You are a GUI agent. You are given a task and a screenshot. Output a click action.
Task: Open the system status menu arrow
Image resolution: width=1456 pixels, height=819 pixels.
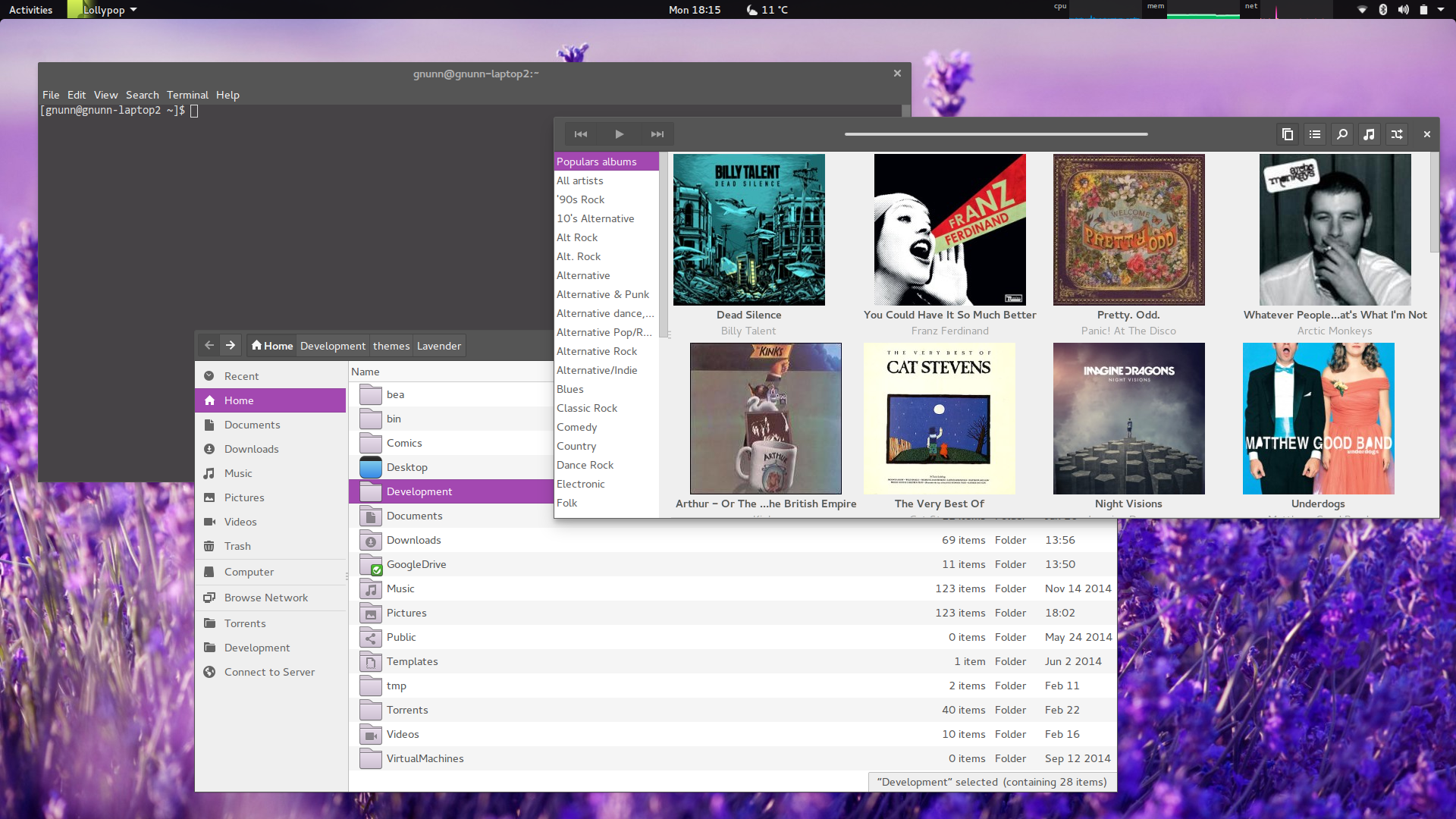[x=1441, y=10]
